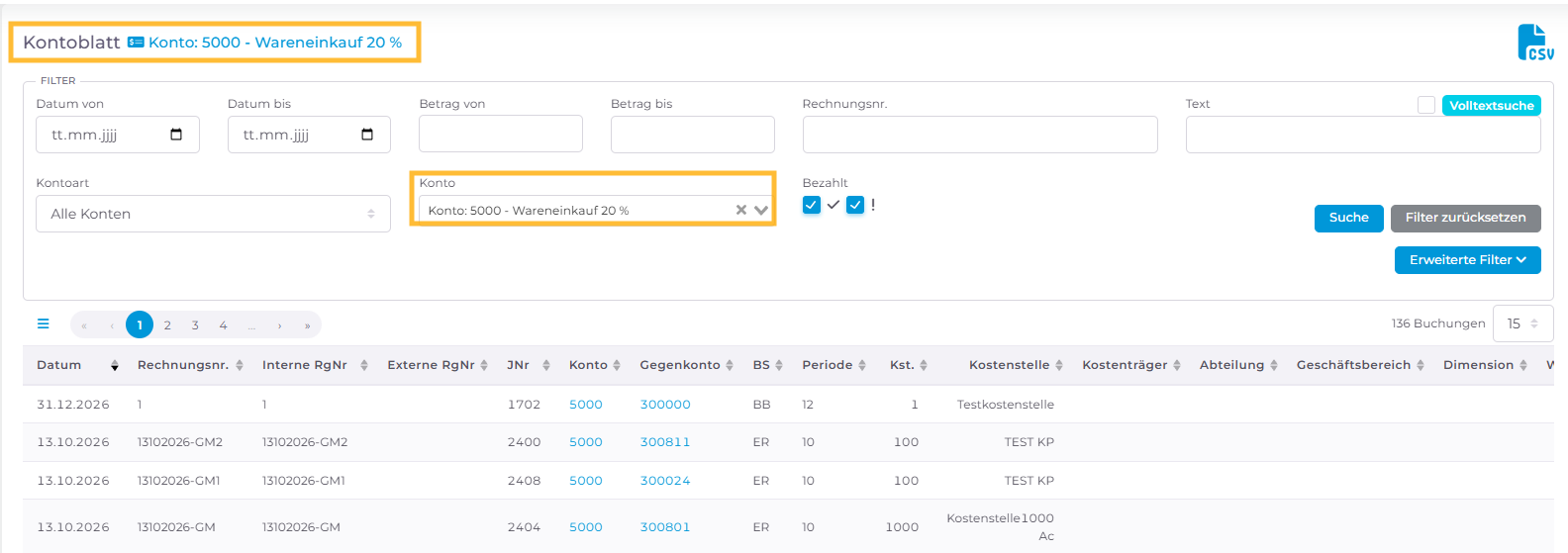Select JNr value 2404
Viewport: 1568px width, 553px height.
[x=524, y=527]
